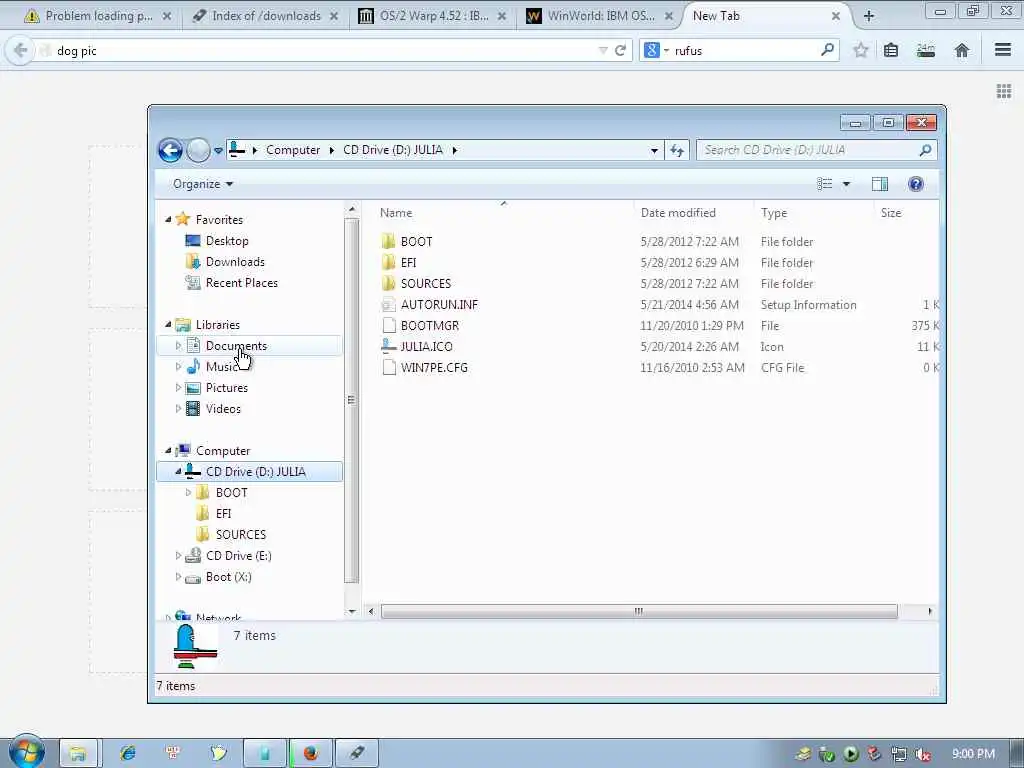
Task: Select Documents library
Action: 236,346
